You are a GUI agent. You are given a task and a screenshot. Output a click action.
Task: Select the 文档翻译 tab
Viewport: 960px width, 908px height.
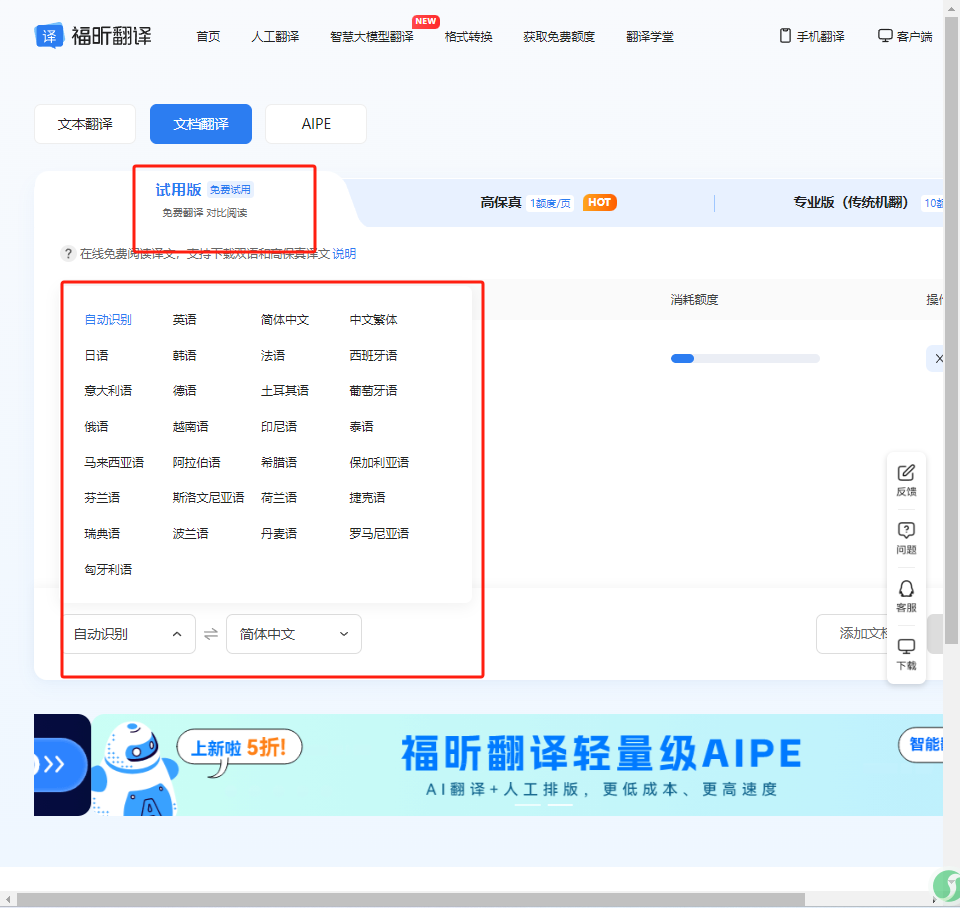pos(201,124)
